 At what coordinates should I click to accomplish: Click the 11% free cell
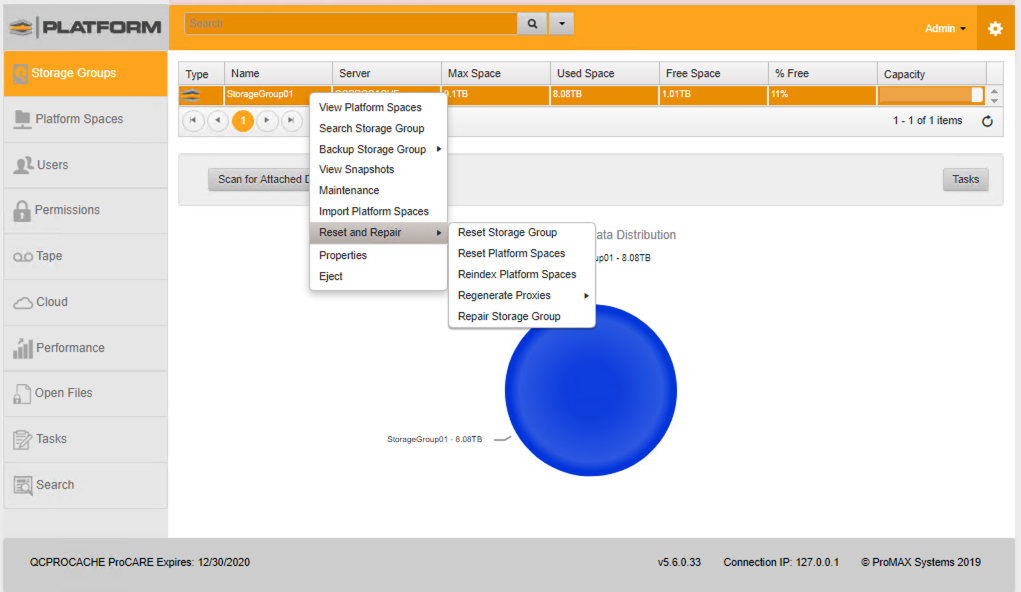822,94
